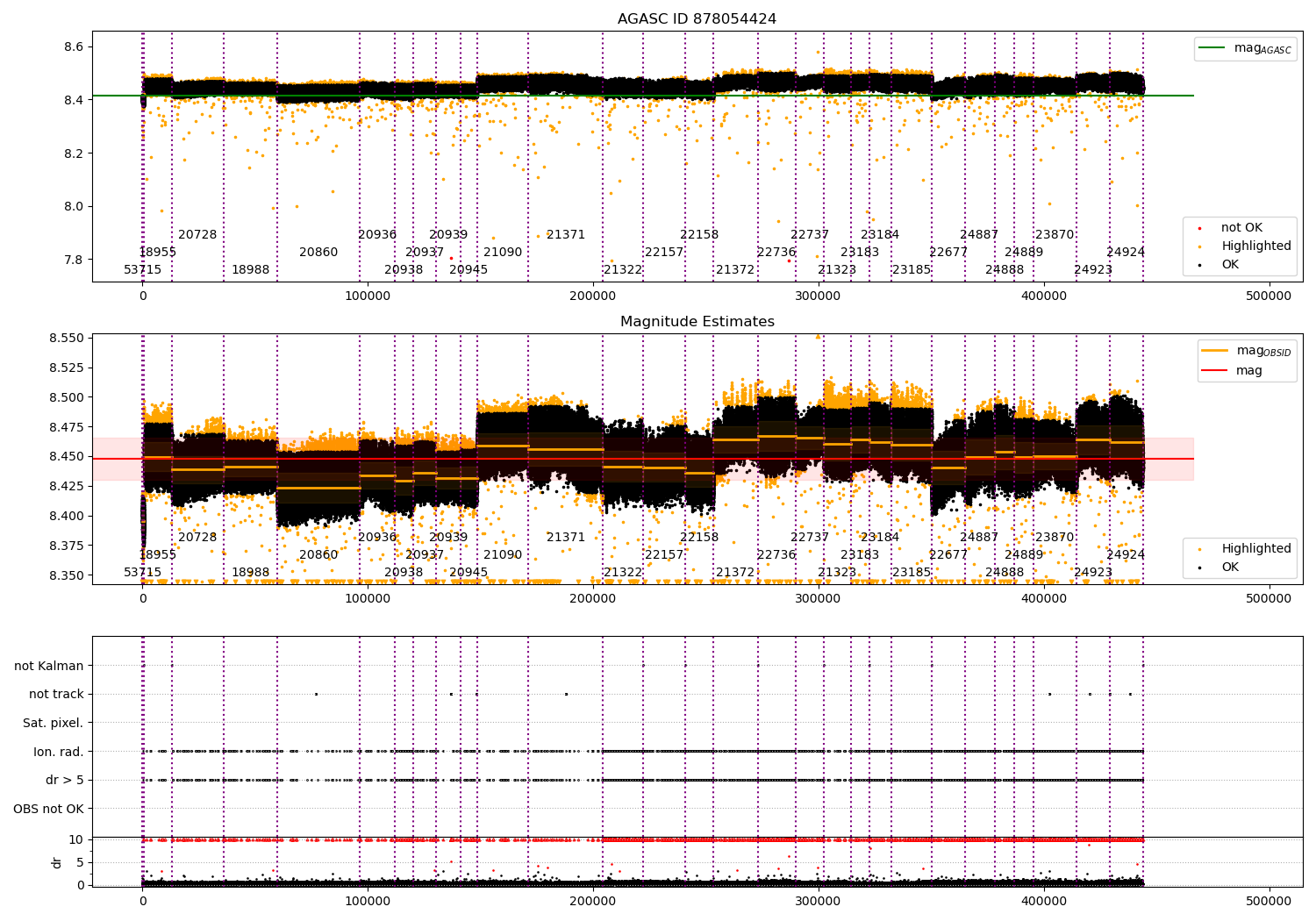Click obsid label 22677 in middle plot
The image size is (1316, 921).
[x=948, y=555]
